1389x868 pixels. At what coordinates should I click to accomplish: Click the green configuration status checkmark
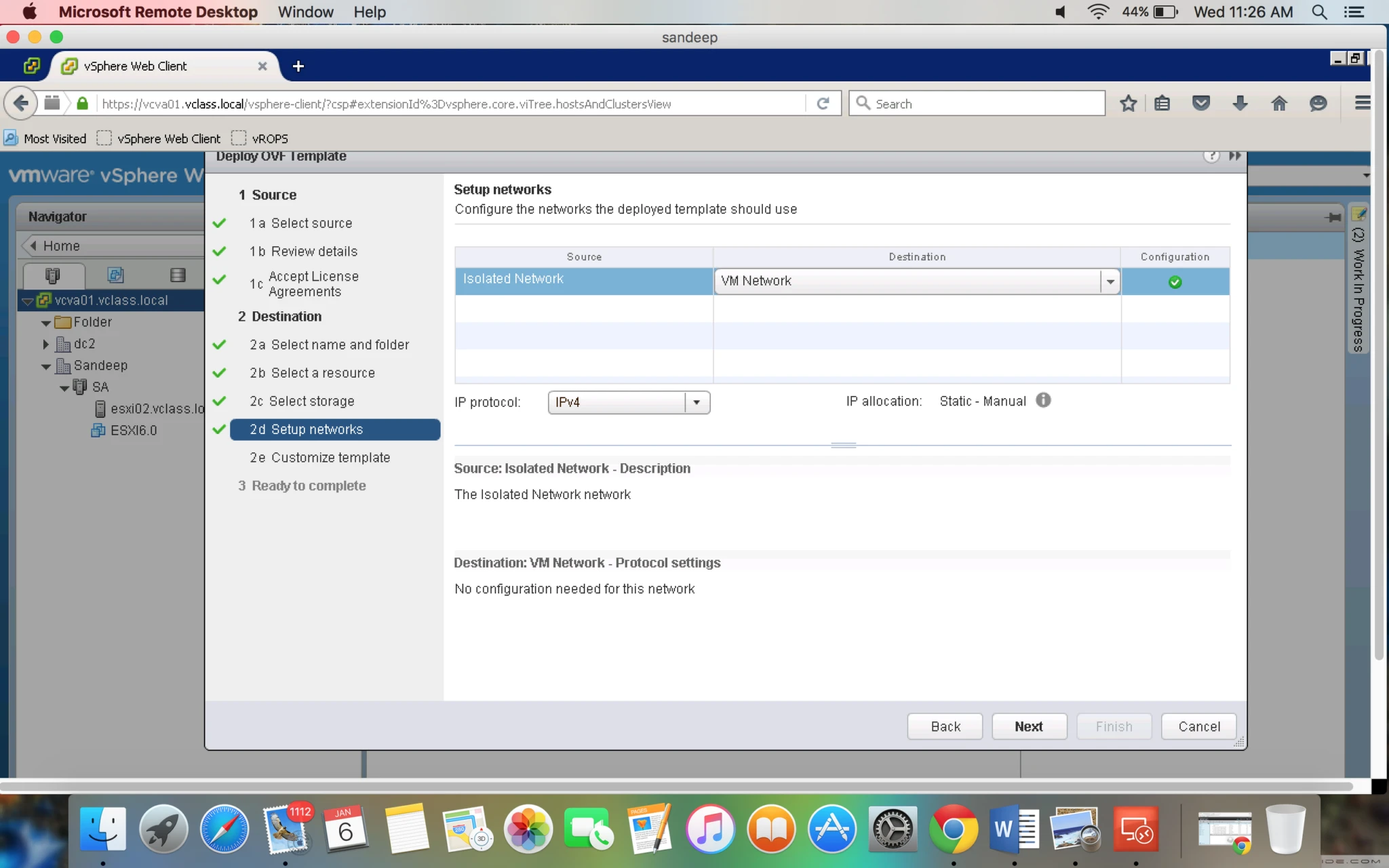pyautogui.click(x=1175, y=282)
